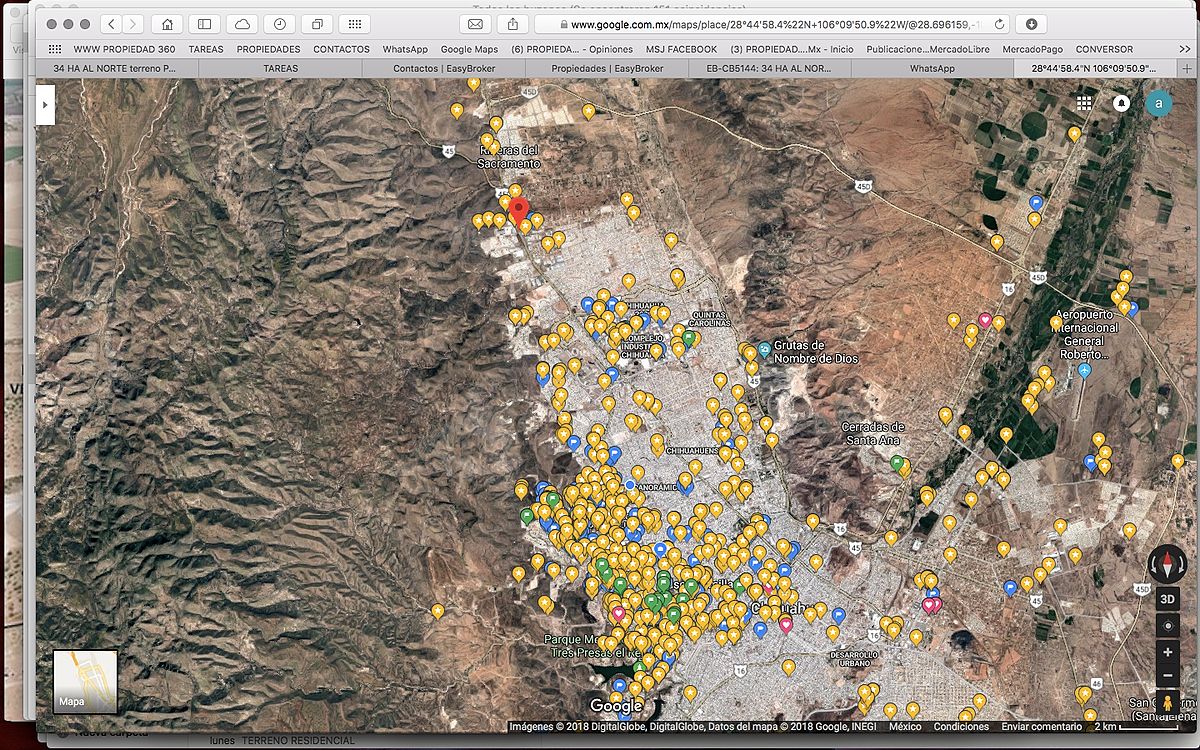Toggle the Safari sidebar
This screenshot has height=750, width=1200.
coord(204,24)
